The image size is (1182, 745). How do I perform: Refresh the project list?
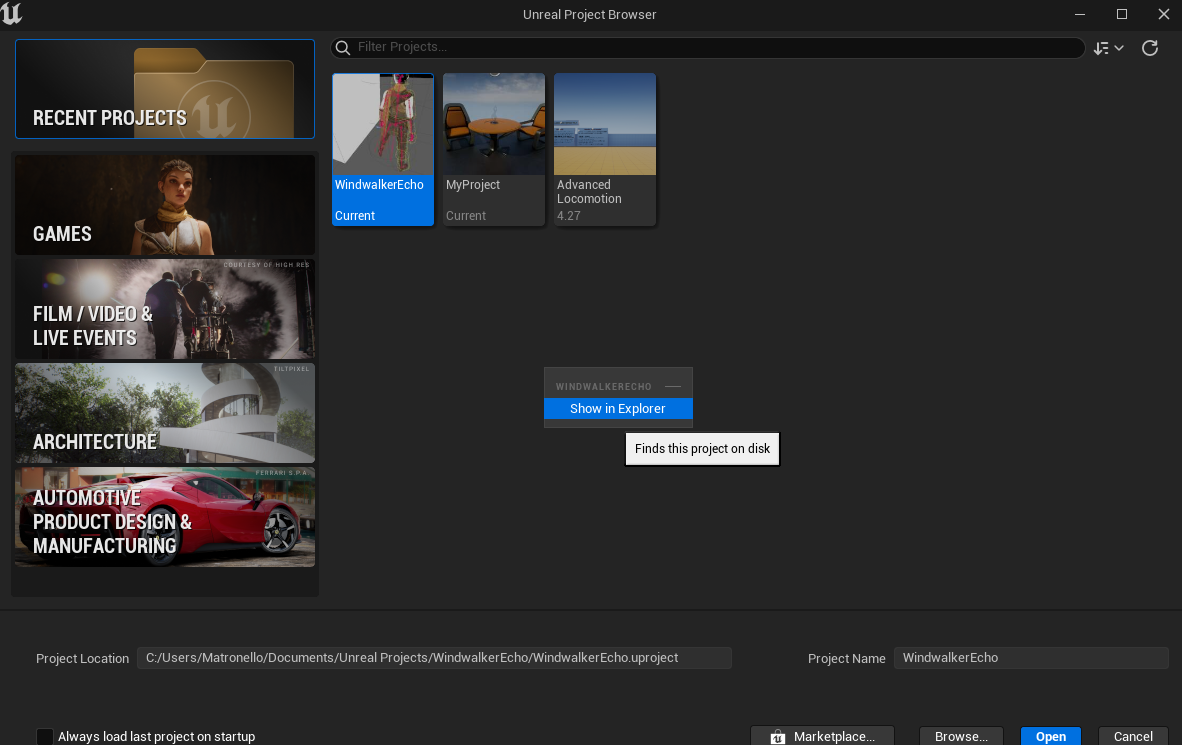tap(1150, 48)
